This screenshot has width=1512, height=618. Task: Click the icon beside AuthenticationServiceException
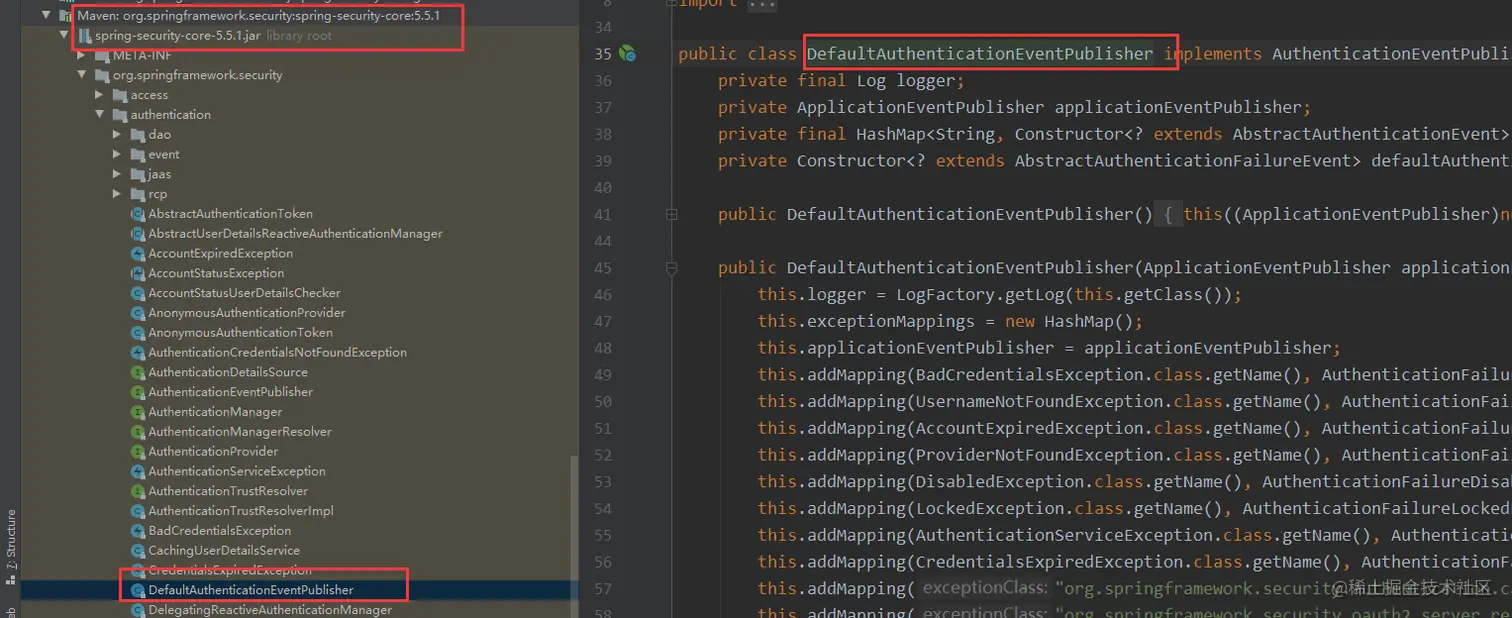coord(139,471)
